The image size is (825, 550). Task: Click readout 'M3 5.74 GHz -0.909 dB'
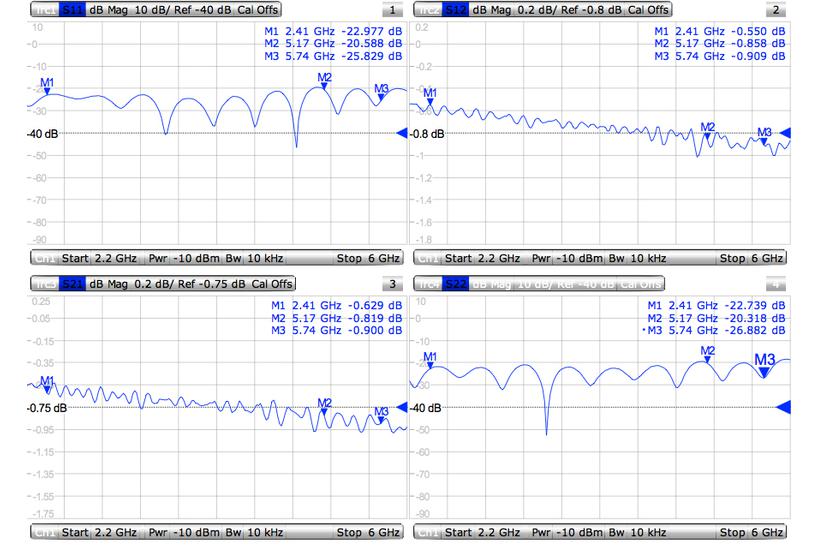(720, 56)
